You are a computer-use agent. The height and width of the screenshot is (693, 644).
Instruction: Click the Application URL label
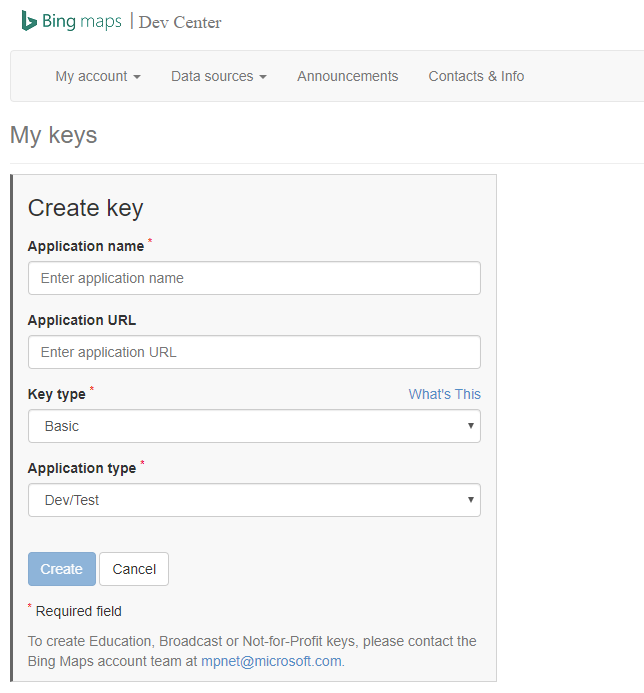coord(82,320)
